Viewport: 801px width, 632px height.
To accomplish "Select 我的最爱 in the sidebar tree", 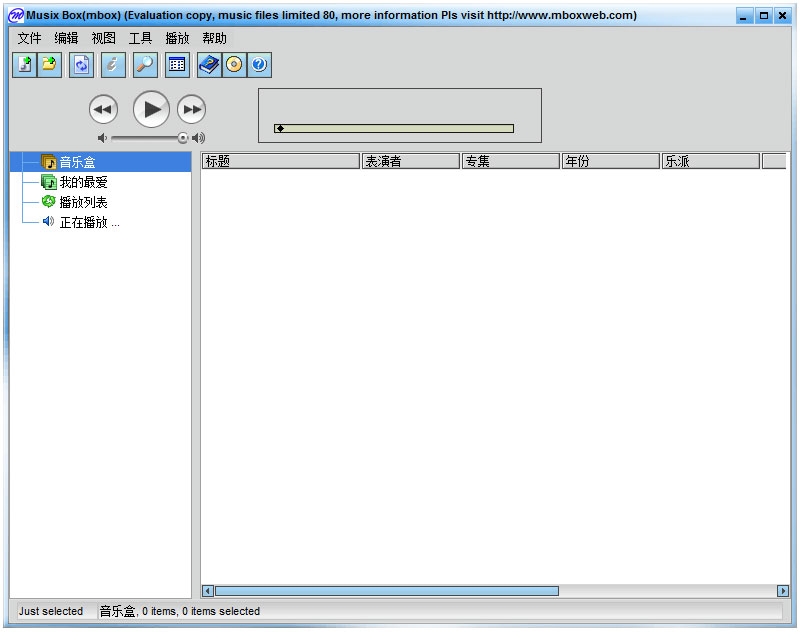I will pos(83,182).
